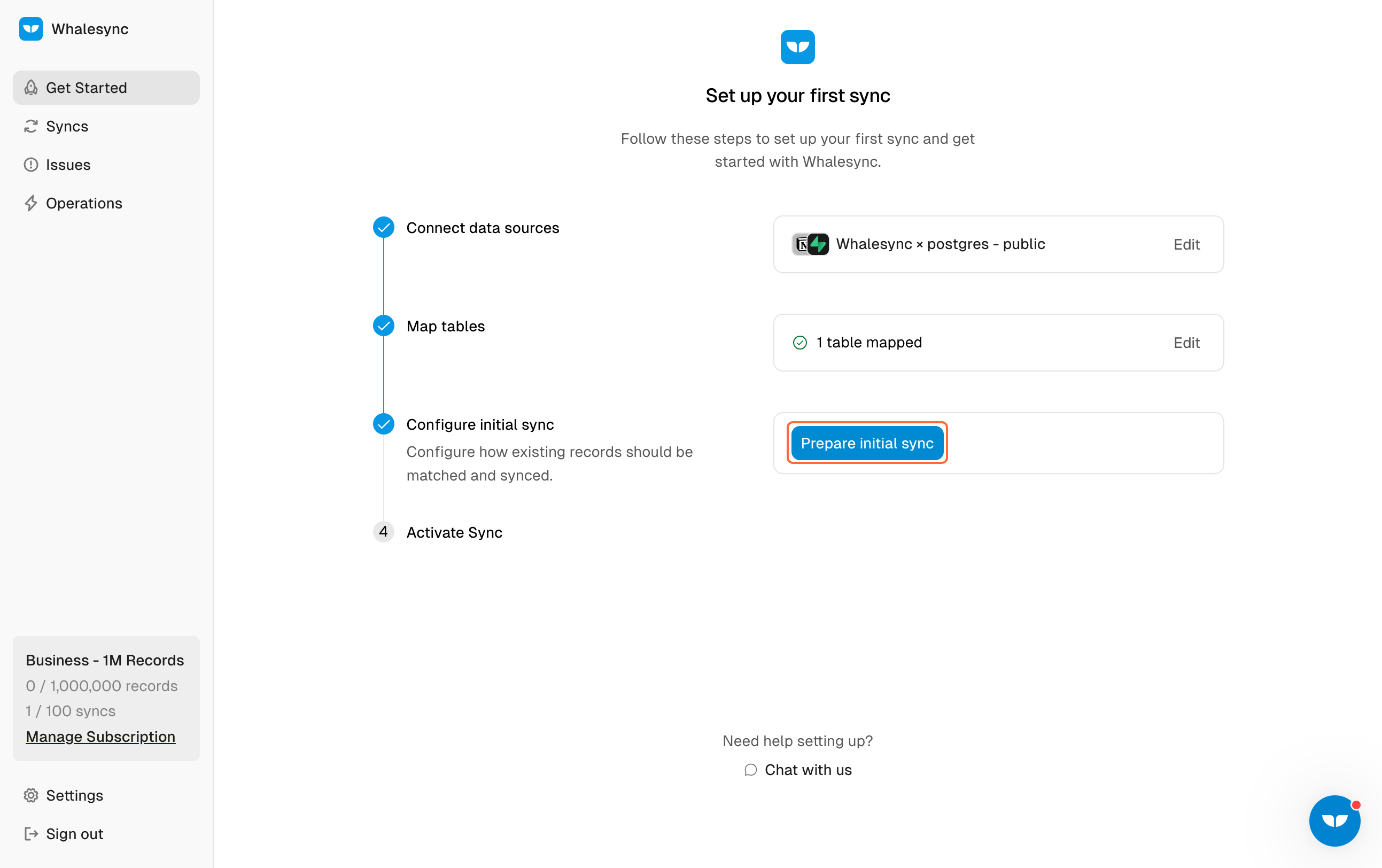
Task: Click the 0 / 1,000,000 records usage text
Action: point(102,686)
